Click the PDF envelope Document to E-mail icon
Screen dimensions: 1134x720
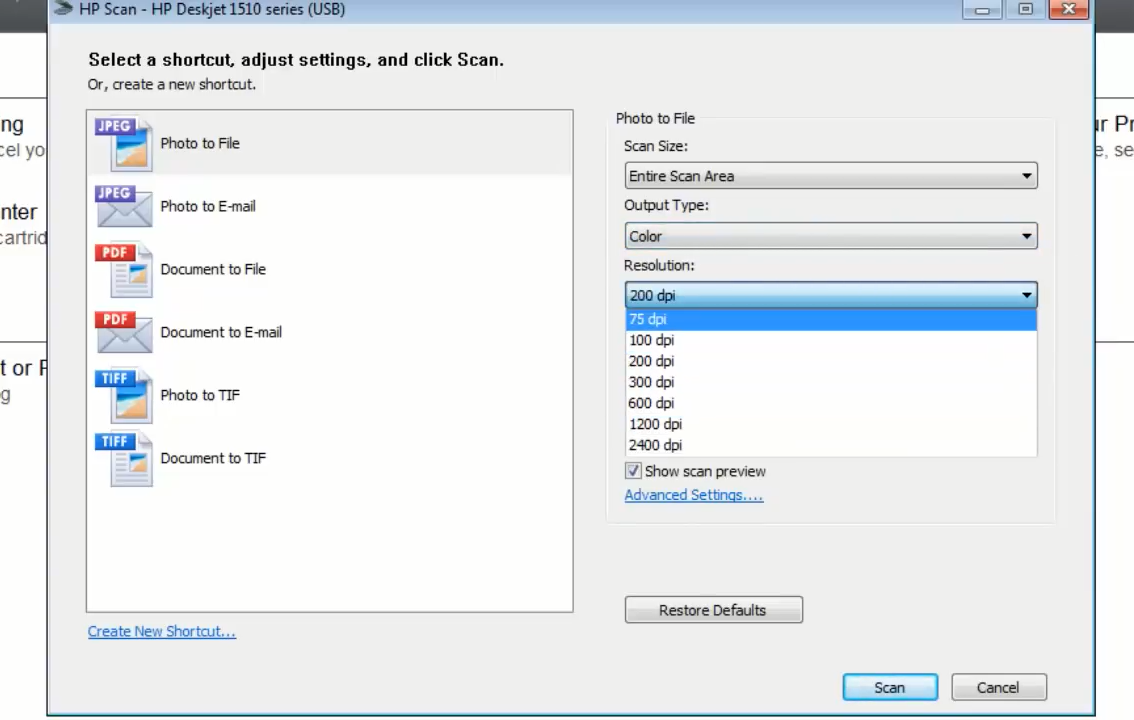click(123, 332)
